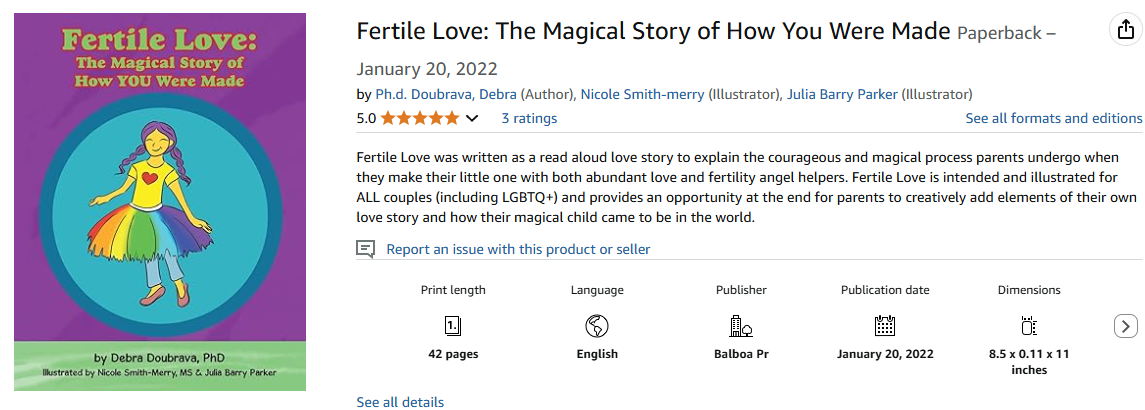
Task: Open the 3 ratings link
Action: tap(529, 118)
